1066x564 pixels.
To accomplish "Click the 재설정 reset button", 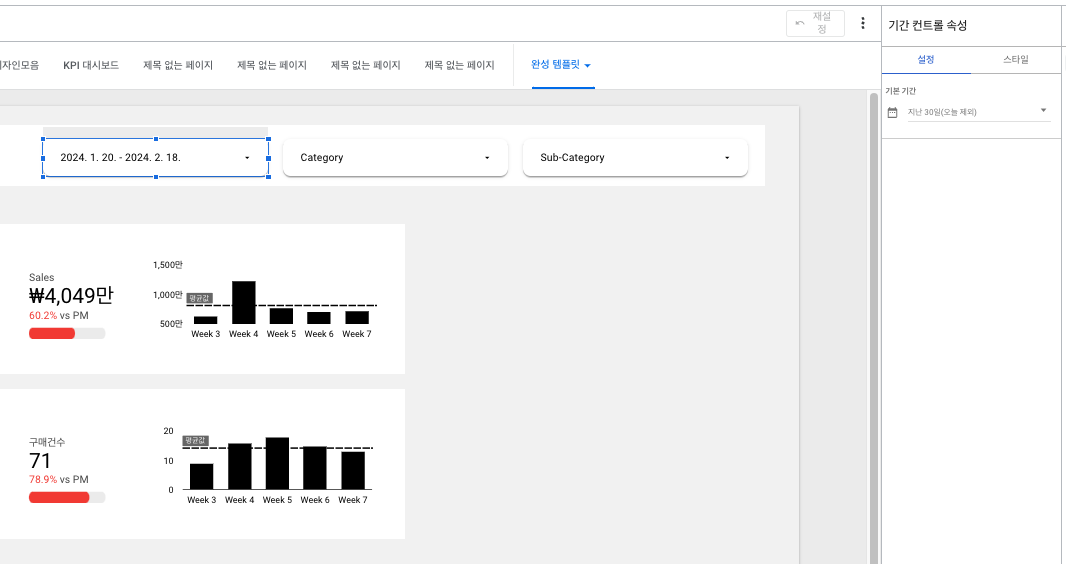I will coord(815,23).
